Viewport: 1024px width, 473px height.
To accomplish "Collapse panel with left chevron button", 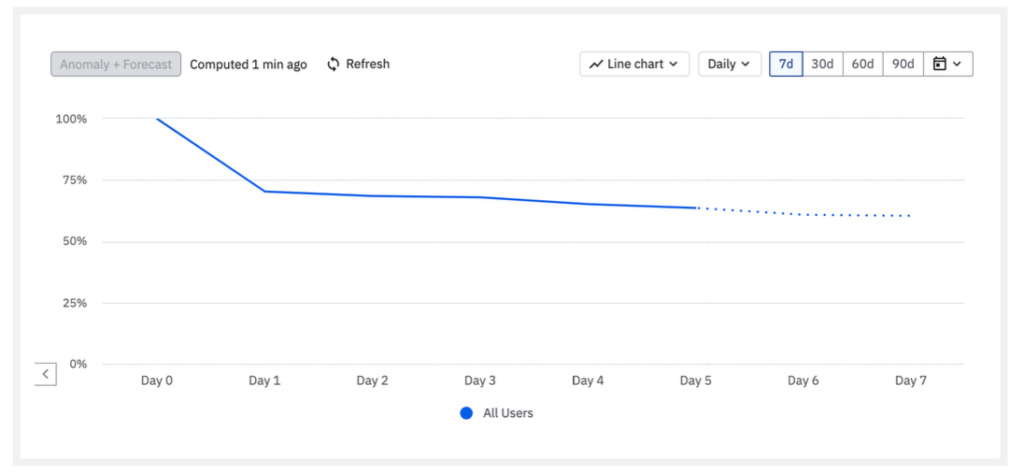I will pyautogui.click(x=46, y=374).
